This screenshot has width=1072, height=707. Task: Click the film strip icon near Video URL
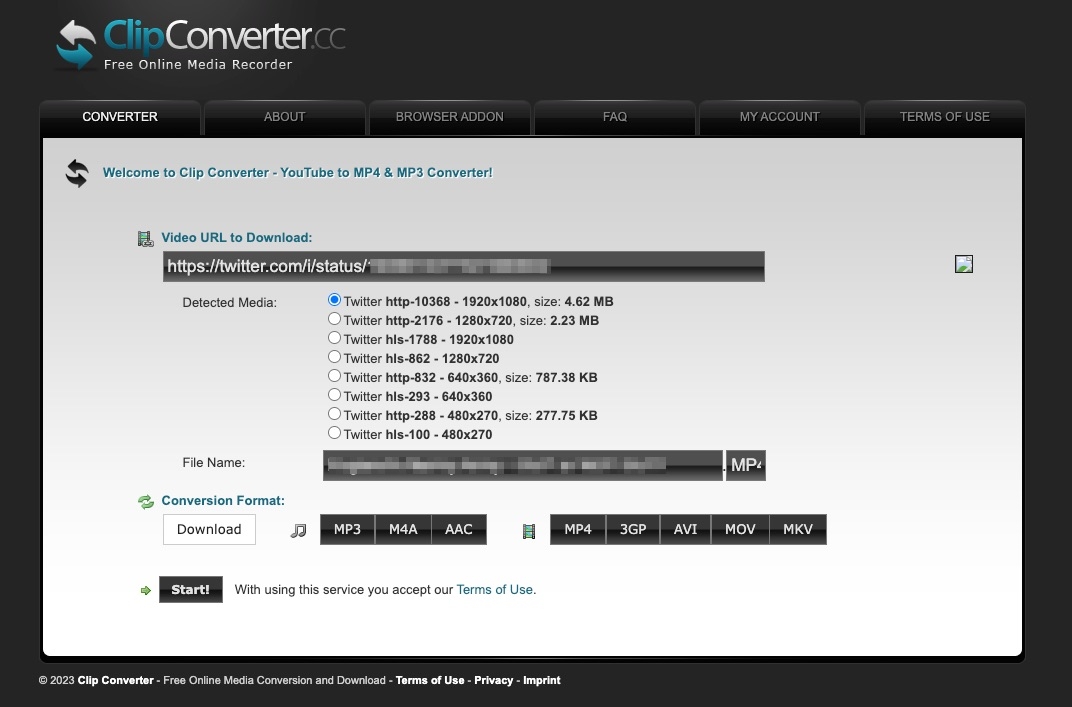[145, 239]
